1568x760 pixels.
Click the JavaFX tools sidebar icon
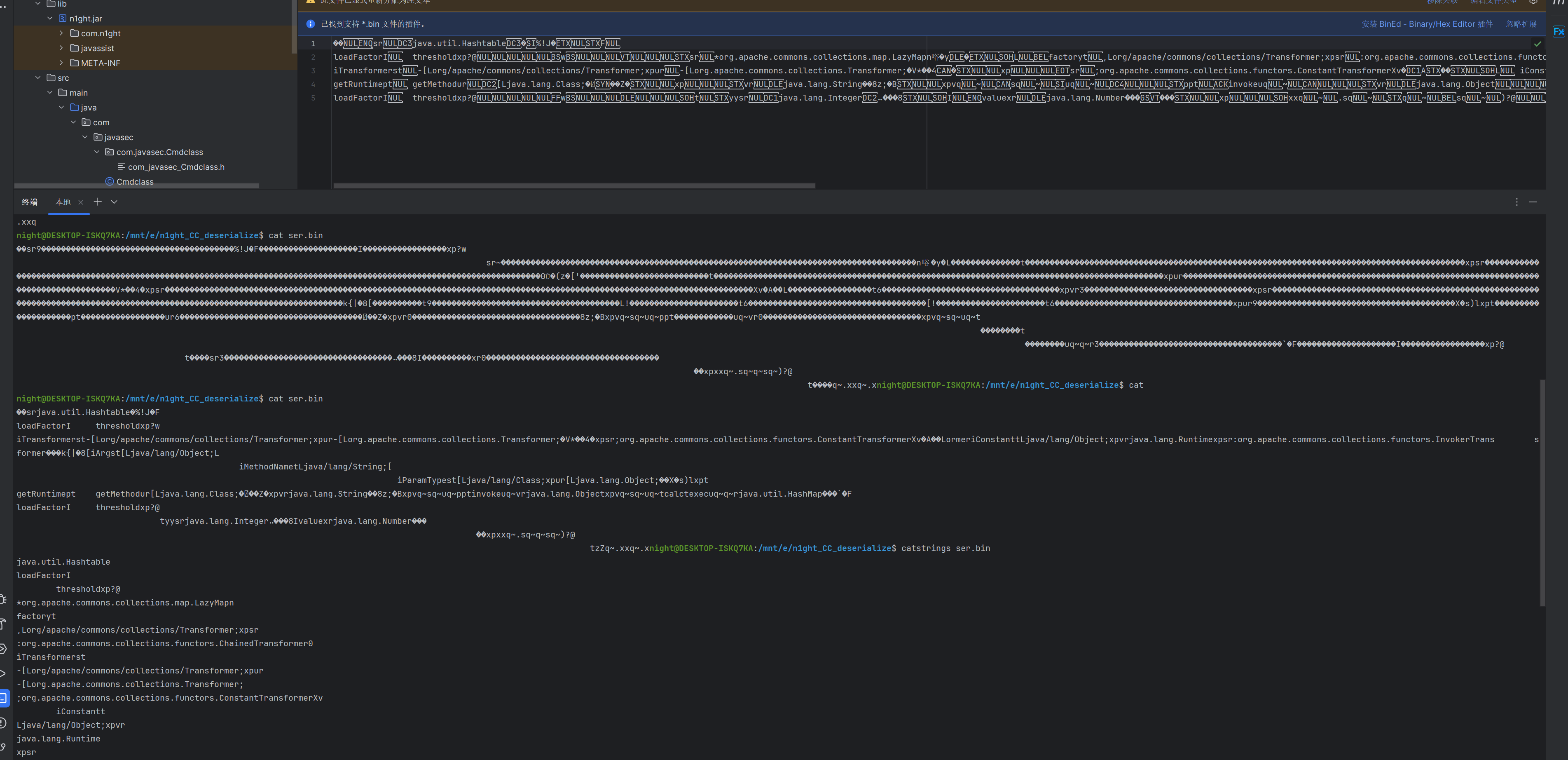coord(1558,32)
